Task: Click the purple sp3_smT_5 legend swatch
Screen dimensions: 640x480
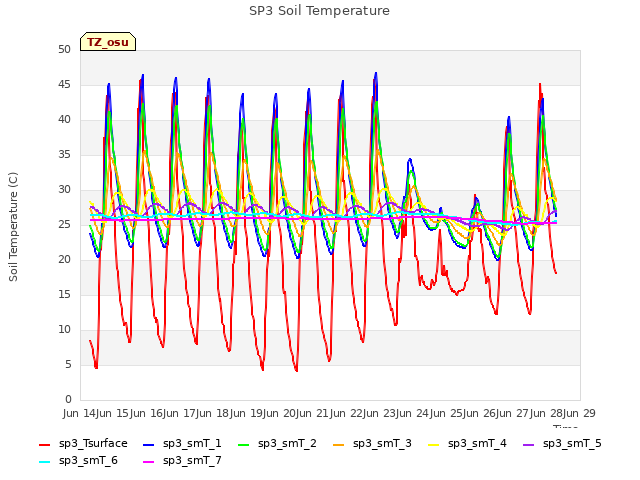Action: [529, 444]
